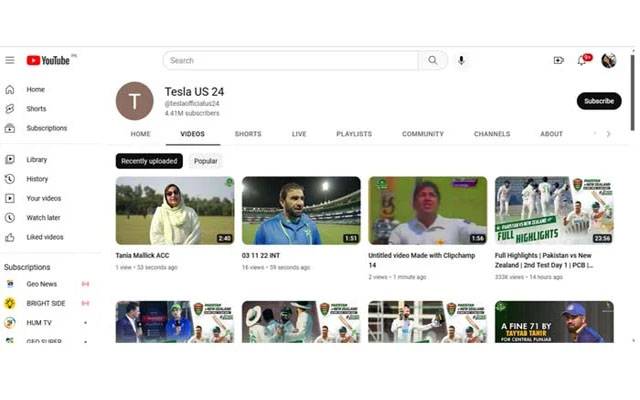The image size is (640, 400).
Task: Click the live indicator beside BRIGHT SIDE
Action: coord(85,303)
